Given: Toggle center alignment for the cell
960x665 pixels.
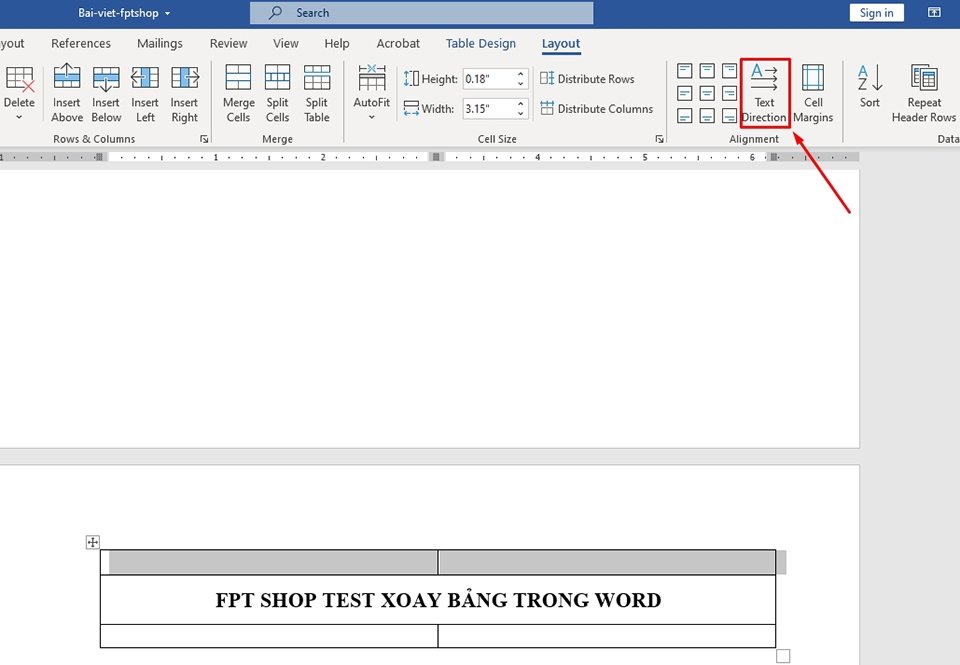Looking at the screenshot, I should pos(706,93).
